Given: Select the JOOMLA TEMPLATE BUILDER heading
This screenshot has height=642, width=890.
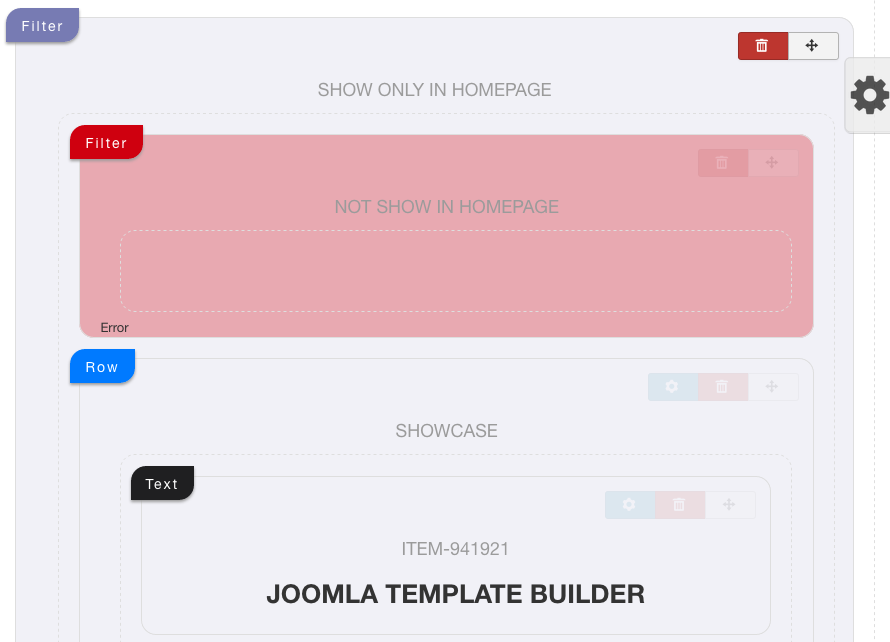Looking at the screenshot, I should (x=456, y=594).
